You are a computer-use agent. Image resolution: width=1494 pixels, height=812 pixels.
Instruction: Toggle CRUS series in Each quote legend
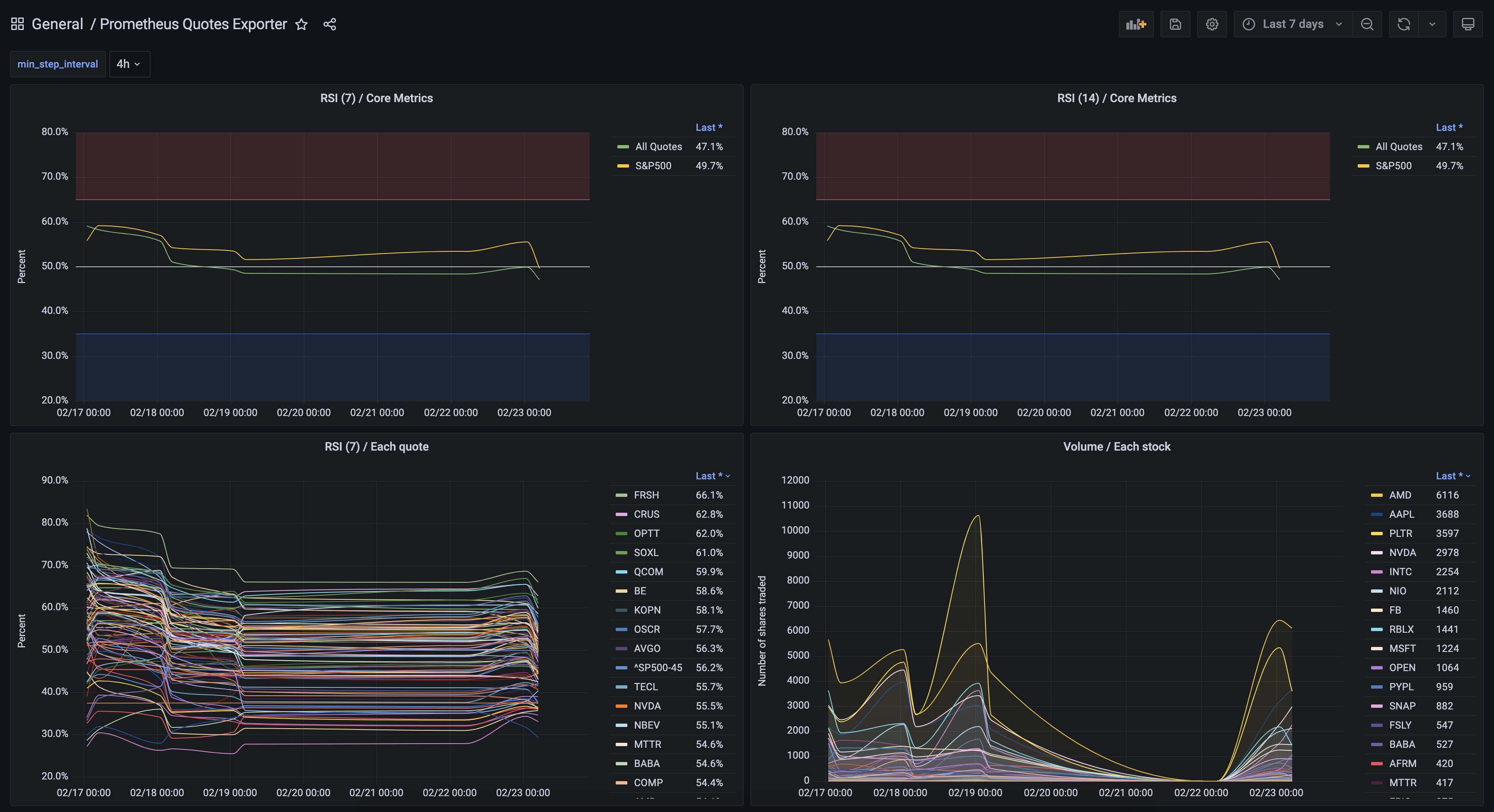coord(646,514)
